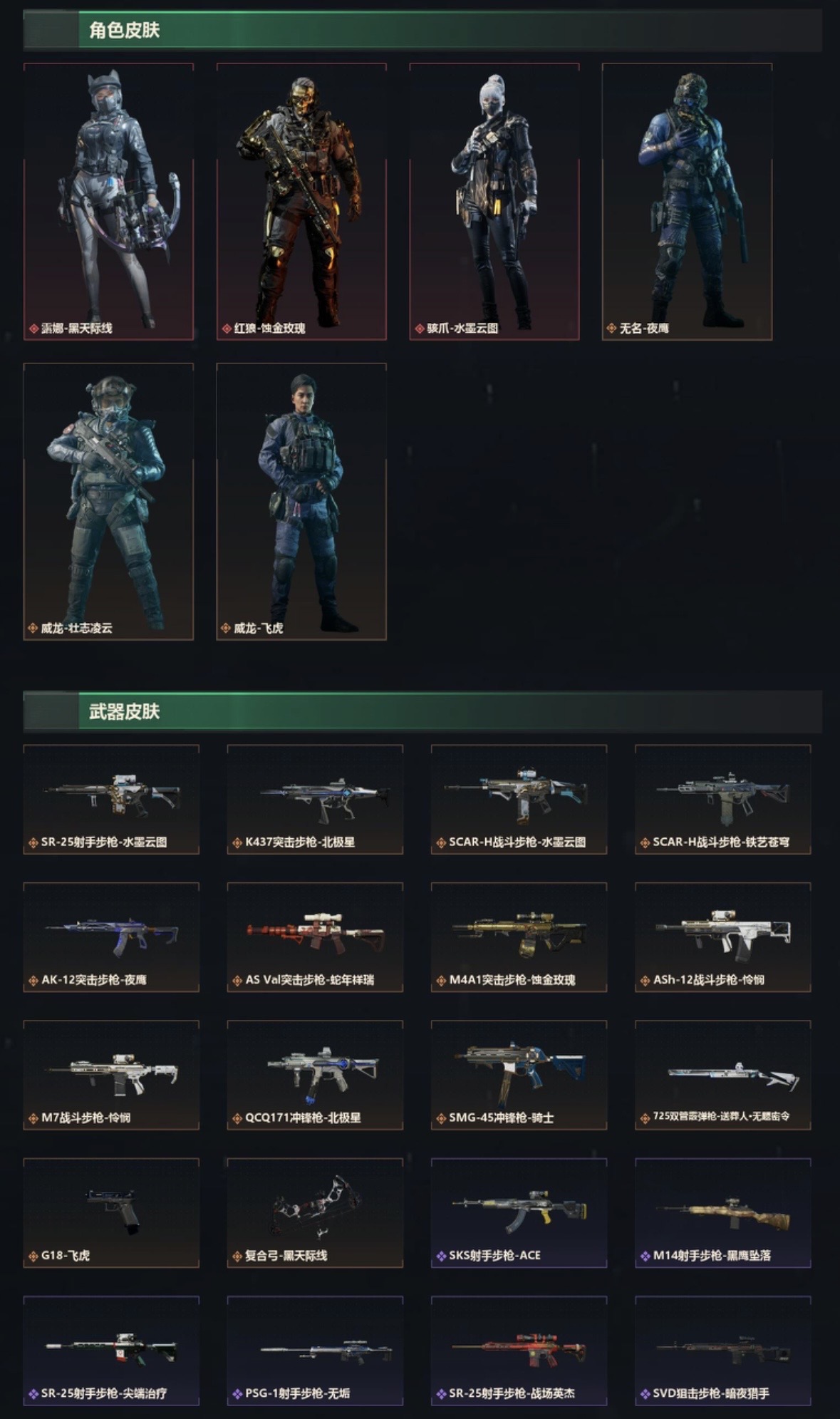Choose the 骇爪-水墨云图 character skin

(x=494, y=202)
